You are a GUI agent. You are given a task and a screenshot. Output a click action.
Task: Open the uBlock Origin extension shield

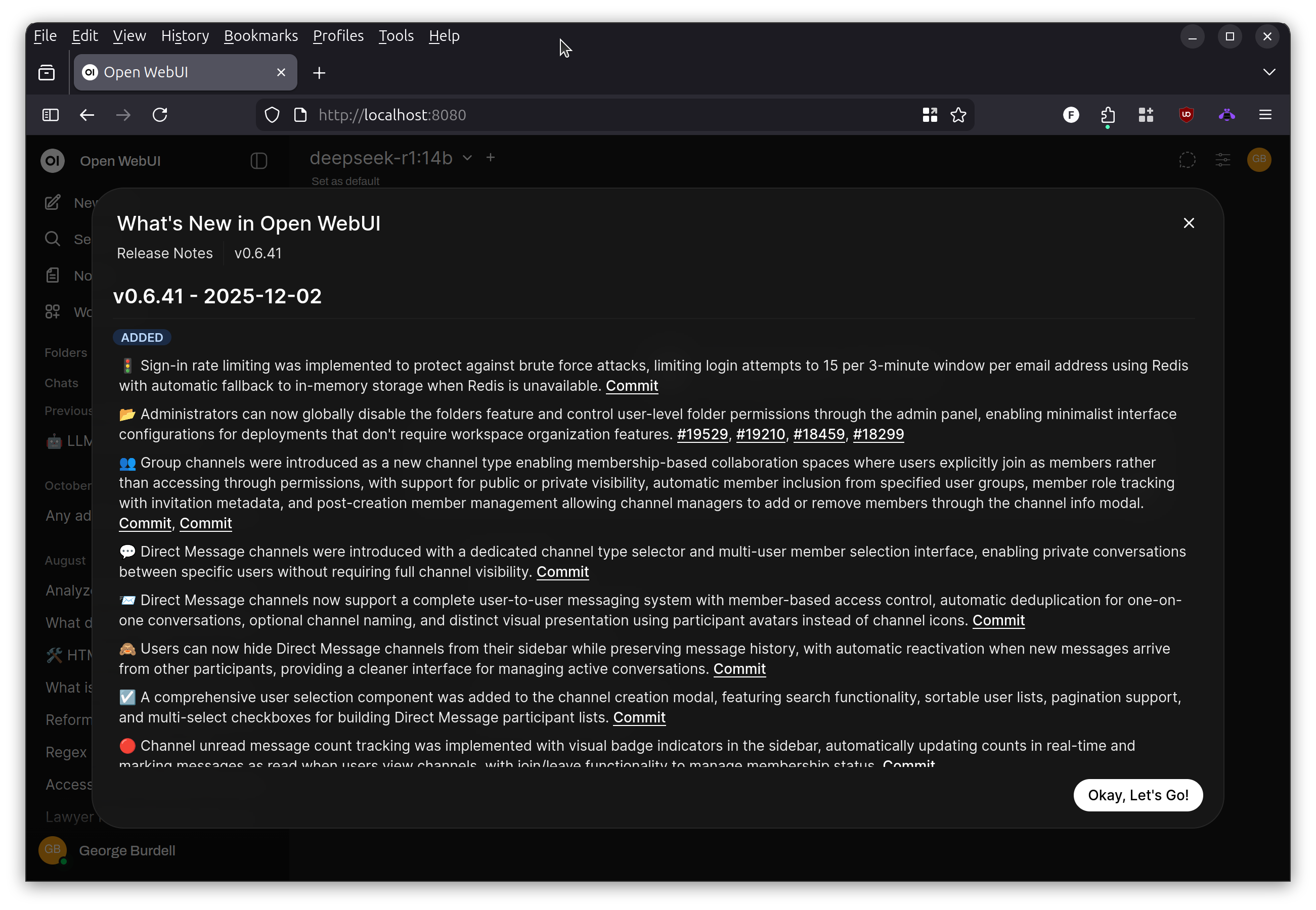[x=1186, y=115]
